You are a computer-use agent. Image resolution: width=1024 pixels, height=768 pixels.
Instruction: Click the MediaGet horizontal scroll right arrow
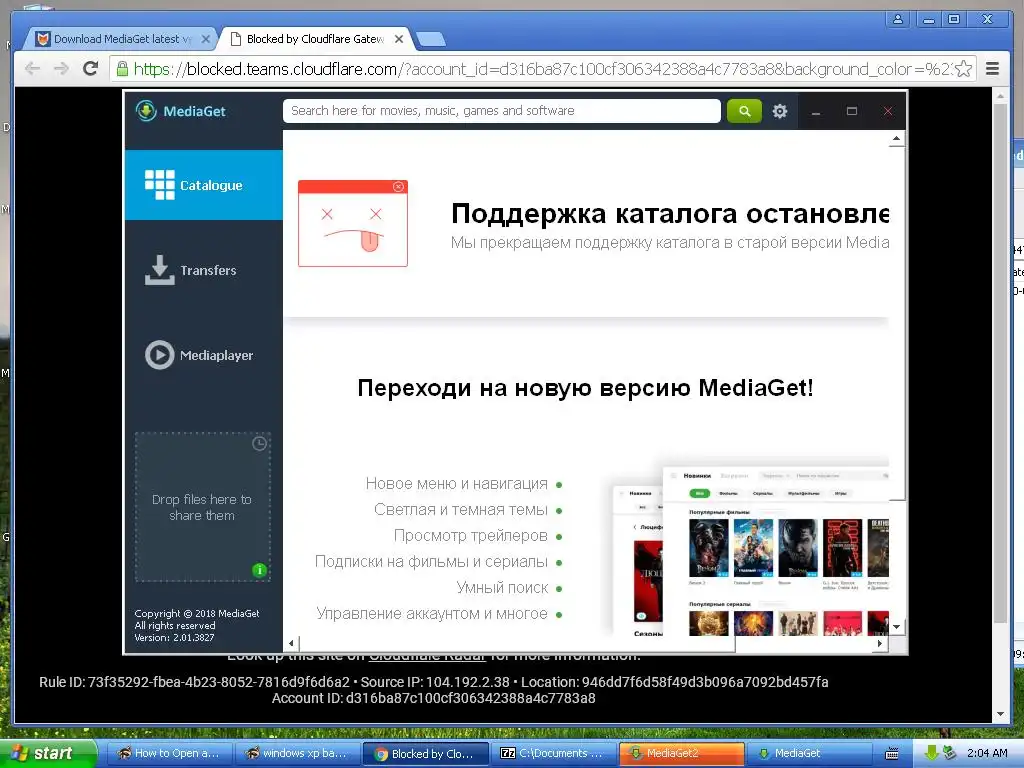(880, 643)
